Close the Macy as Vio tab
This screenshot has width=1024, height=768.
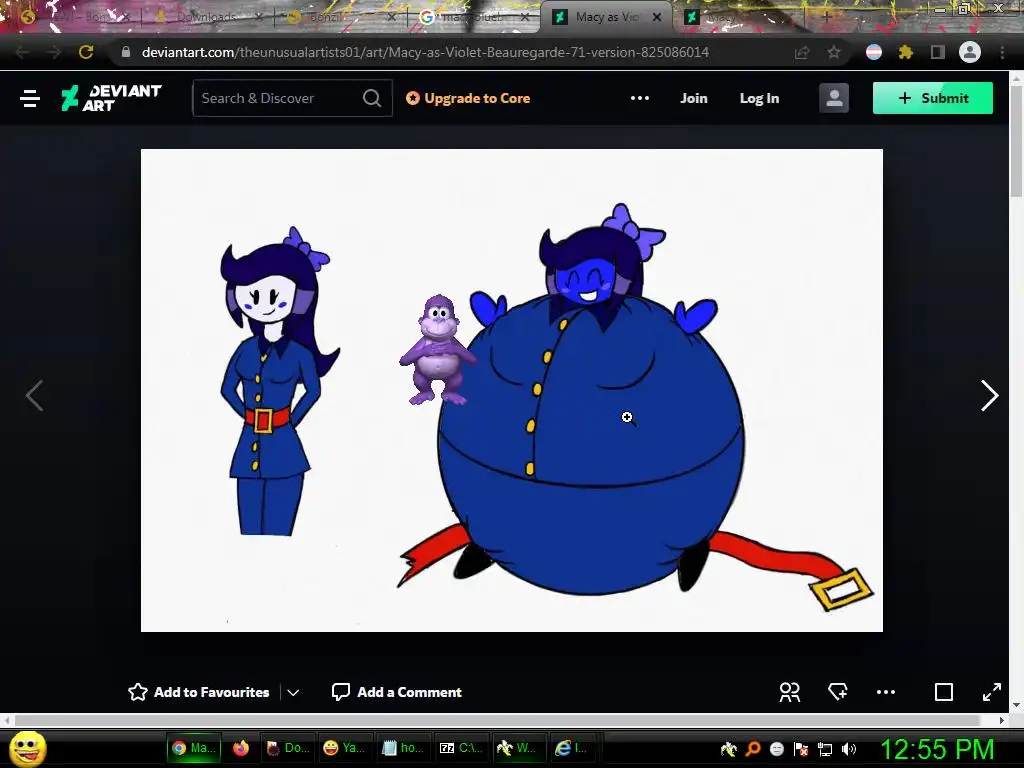(x=657, y=17)
